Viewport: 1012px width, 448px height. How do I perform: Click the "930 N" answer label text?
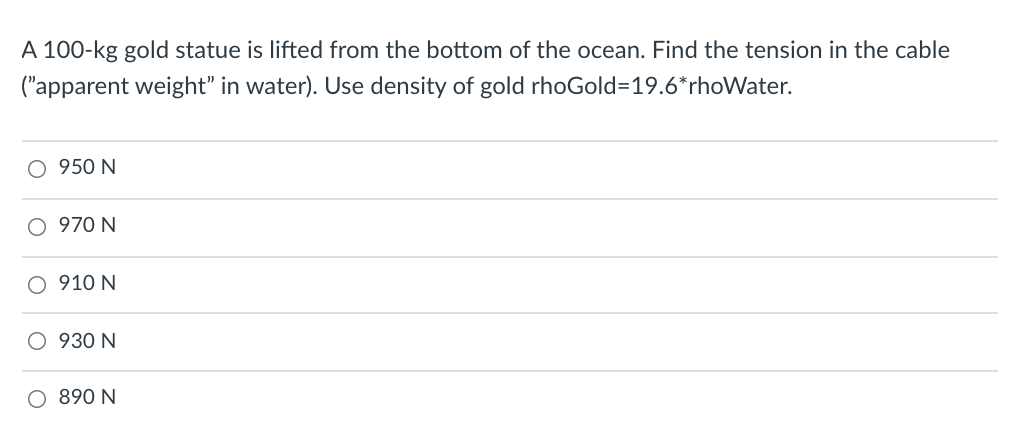coord(87,341)
